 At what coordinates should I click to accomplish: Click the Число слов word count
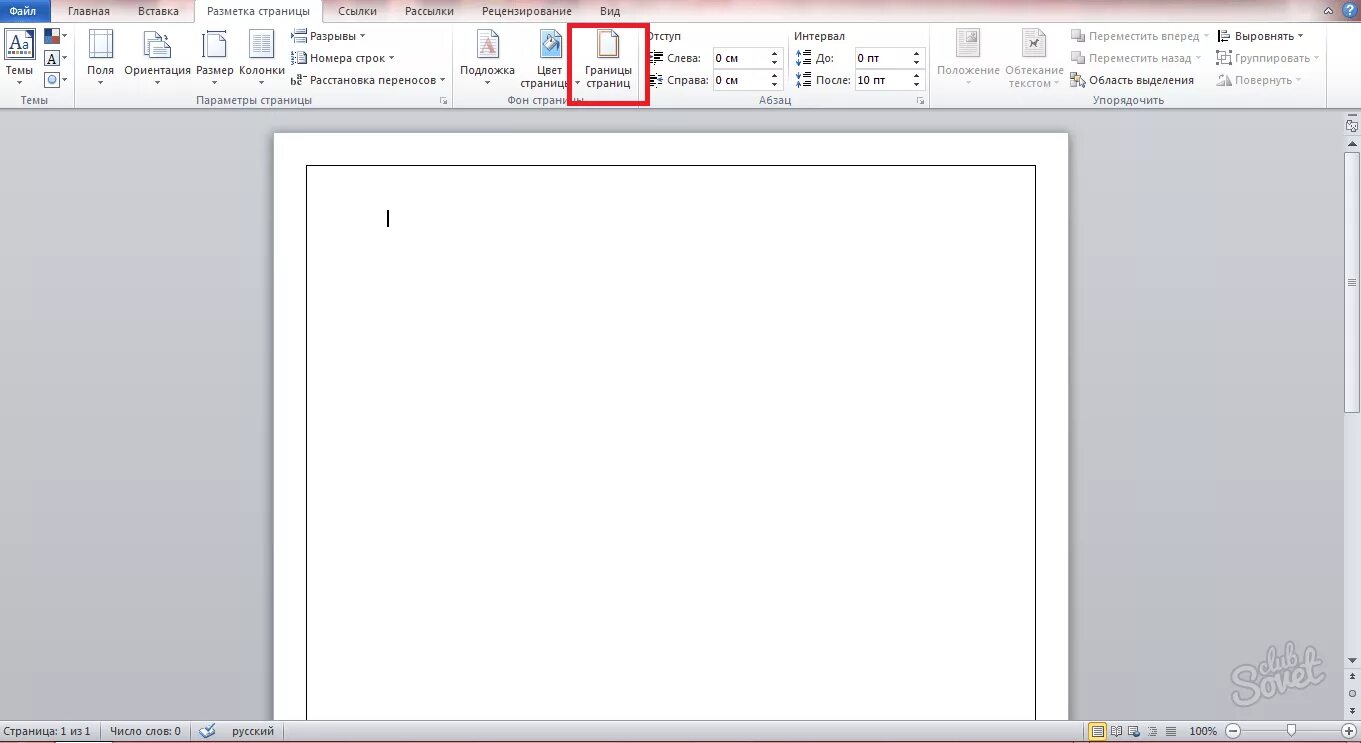pos(145,731)
